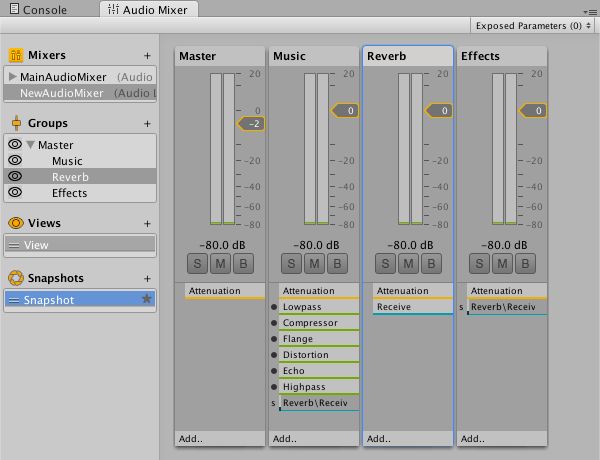Select the View entry in Views
The image size is (600, 460).
(80, 245)
